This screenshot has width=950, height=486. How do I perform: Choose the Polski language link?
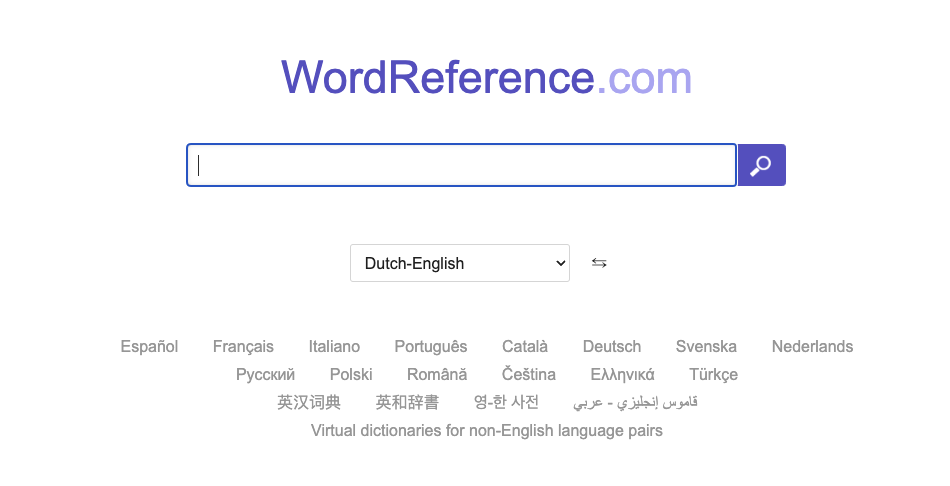pos(351,374)
